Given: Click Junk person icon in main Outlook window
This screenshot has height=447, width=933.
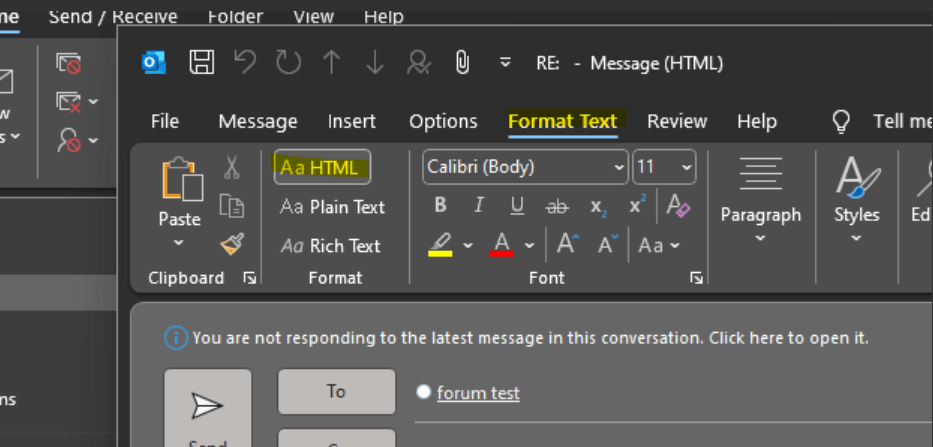Looking at the screenshot, I should (68, 140).
